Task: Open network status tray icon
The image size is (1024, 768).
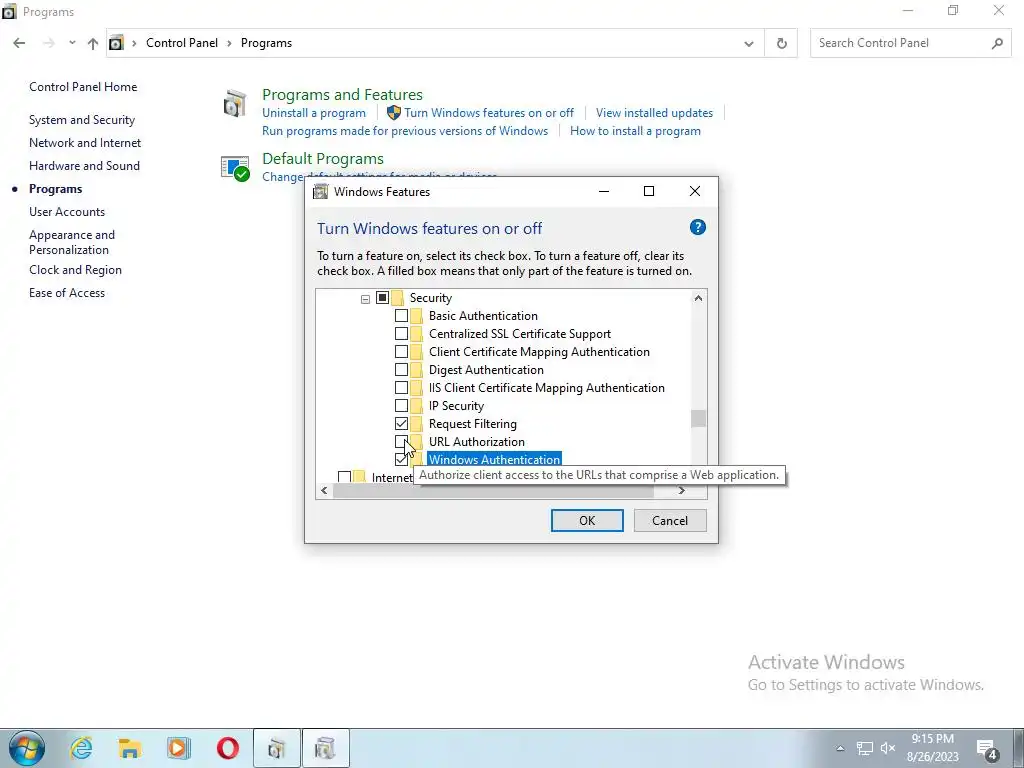Action: pyautogui.click(x=865, y=748)
